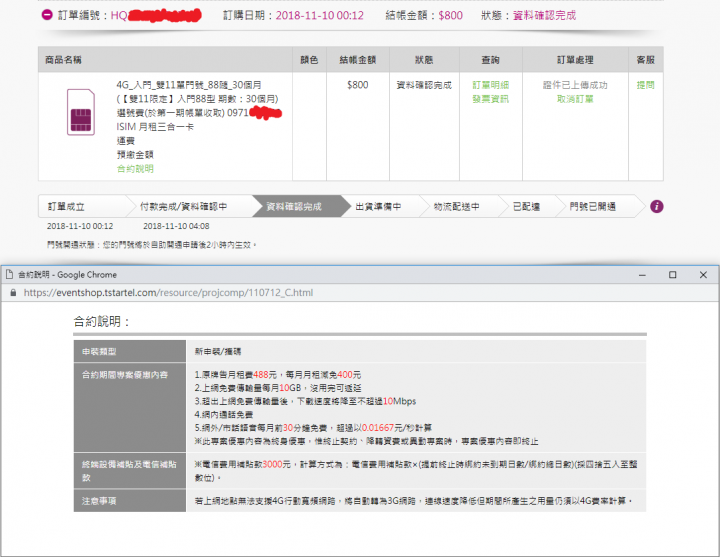Click the 已配達 progress step

click(x=526, y=207)
